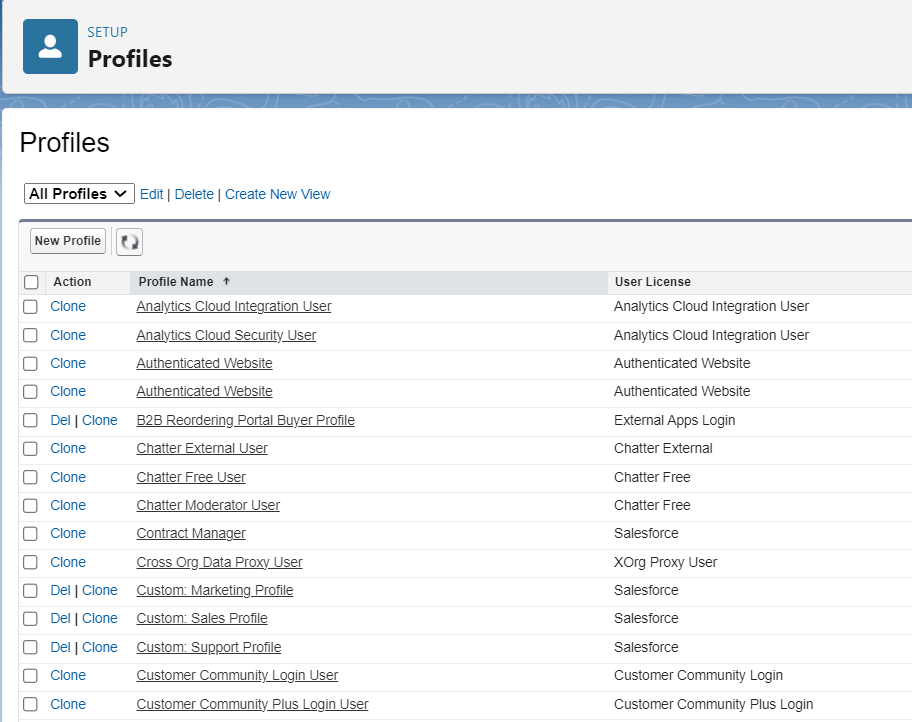The width and height of the screenshot is (912, 722).
Task: Open the Customer Community Plus Login User profile
Action: pos(252,704)
